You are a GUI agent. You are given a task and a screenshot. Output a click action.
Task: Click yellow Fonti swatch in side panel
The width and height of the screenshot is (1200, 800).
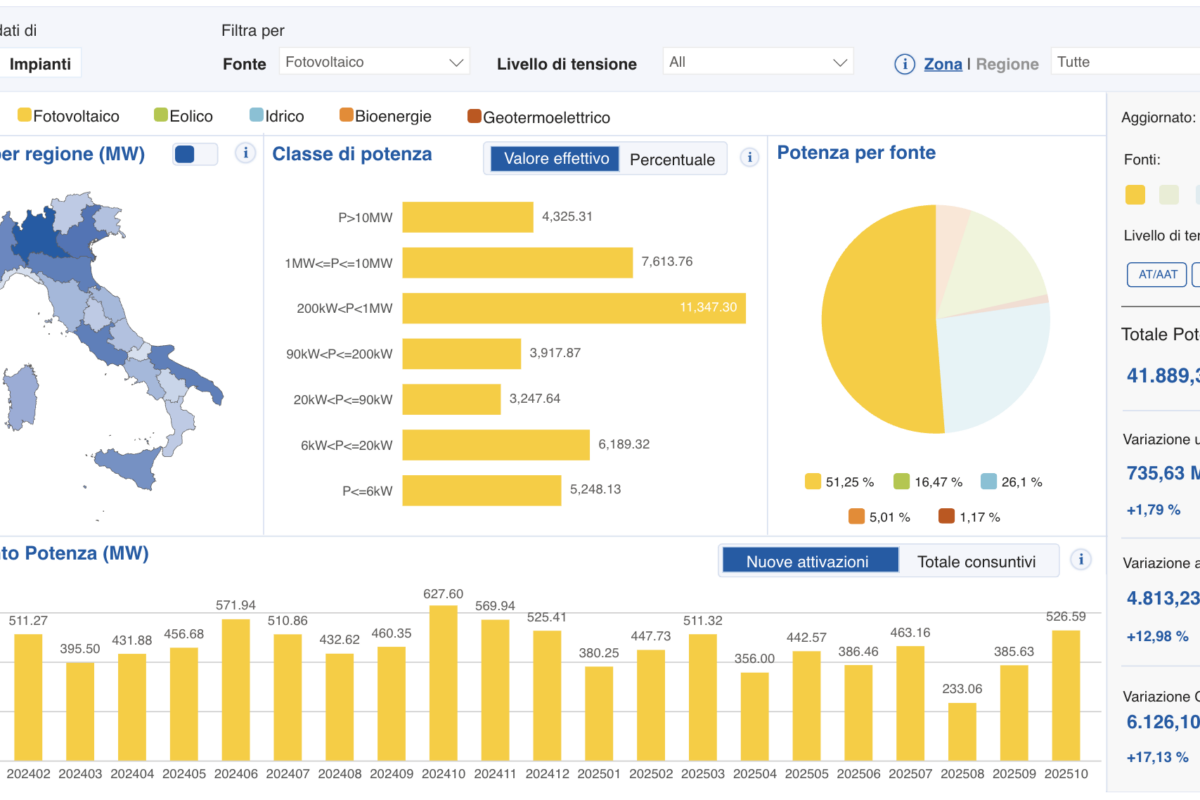(1135, 194)
